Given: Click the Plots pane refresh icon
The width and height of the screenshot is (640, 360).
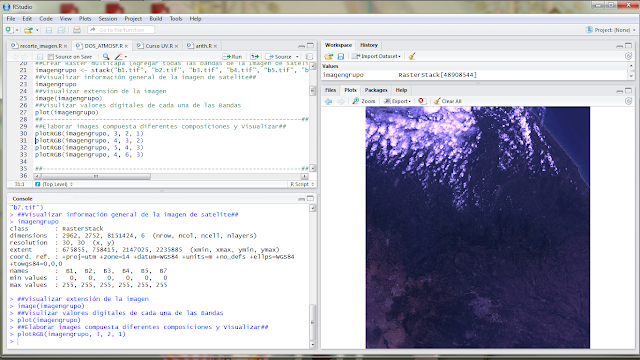Looking at the screenshot, I should [x=629, y=101].
